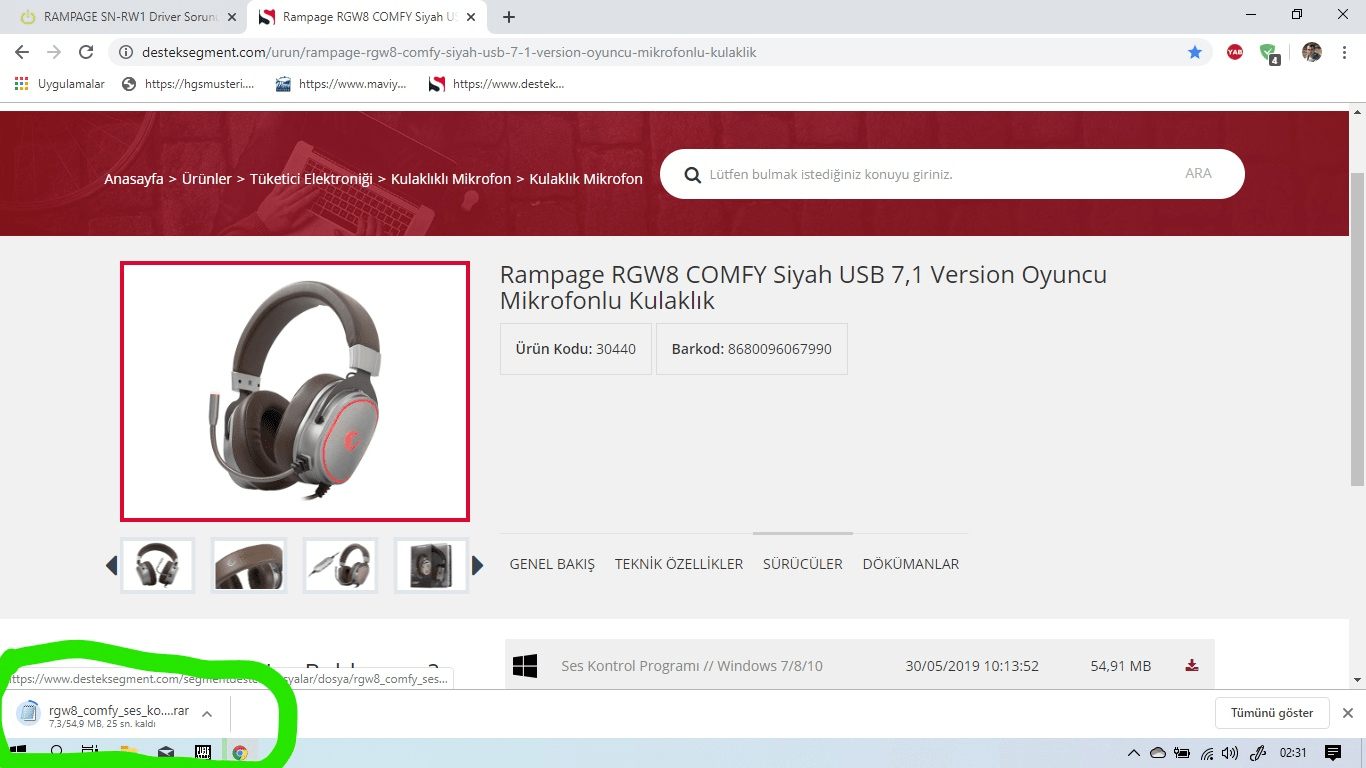
Task: Open the main headset product image
Action: tap(295, 392)
